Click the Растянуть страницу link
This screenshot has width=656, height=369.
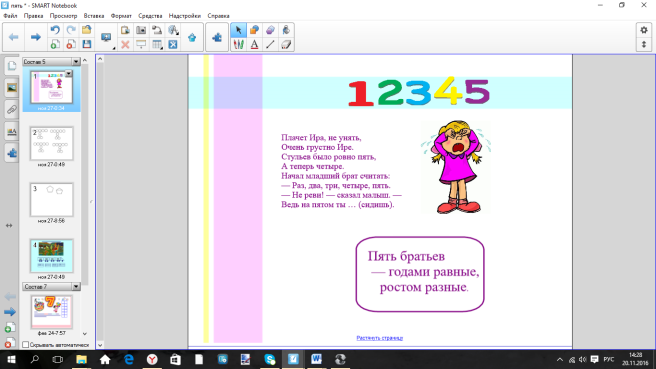pos(379,338)
